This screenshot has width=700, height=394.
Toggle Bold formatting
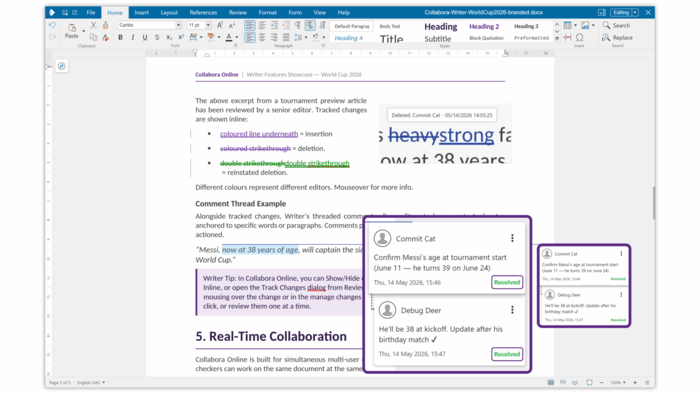click(x=120, y=37)
